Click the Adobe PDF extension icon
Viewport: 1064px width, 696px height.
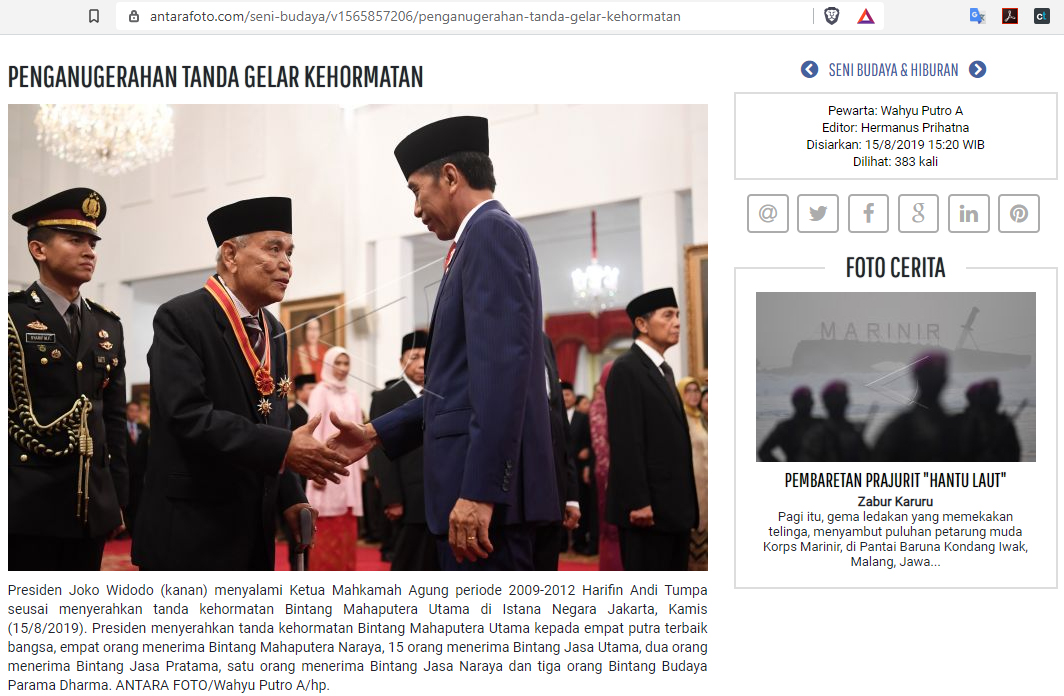pyautogui.click(x=1010, y=16)
